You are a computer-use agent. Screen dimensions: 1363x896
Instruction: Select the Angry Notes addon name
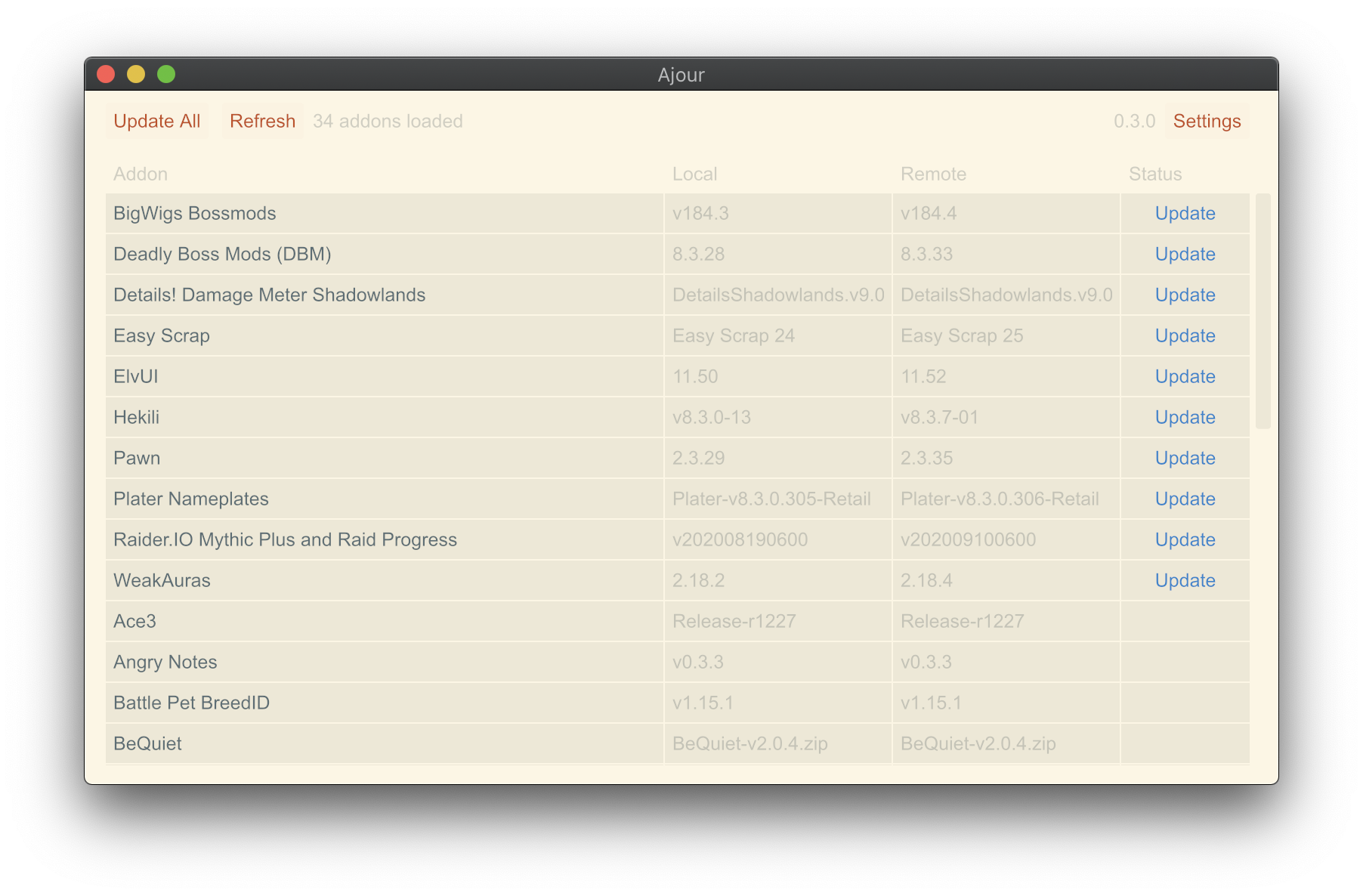coord(165,662)
